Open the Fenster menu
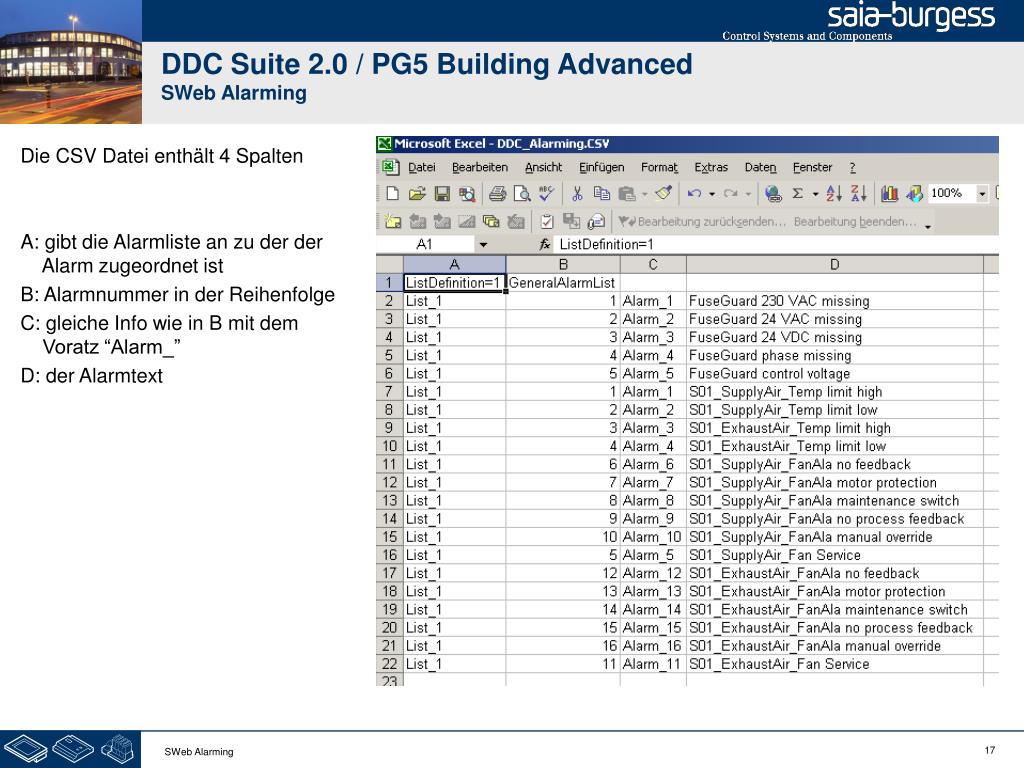This screenshot has height=768, width=1024. click(812, 167)
